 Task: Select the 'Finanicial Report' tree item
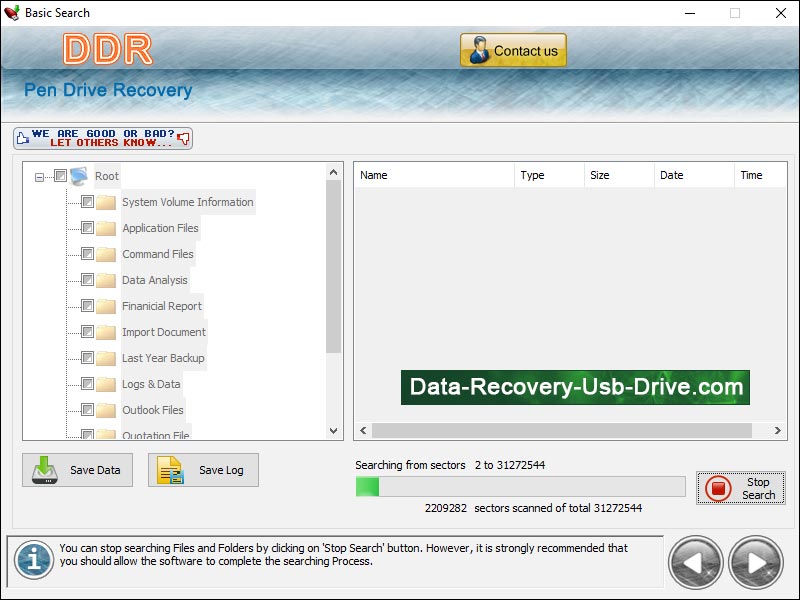point(162,306)
